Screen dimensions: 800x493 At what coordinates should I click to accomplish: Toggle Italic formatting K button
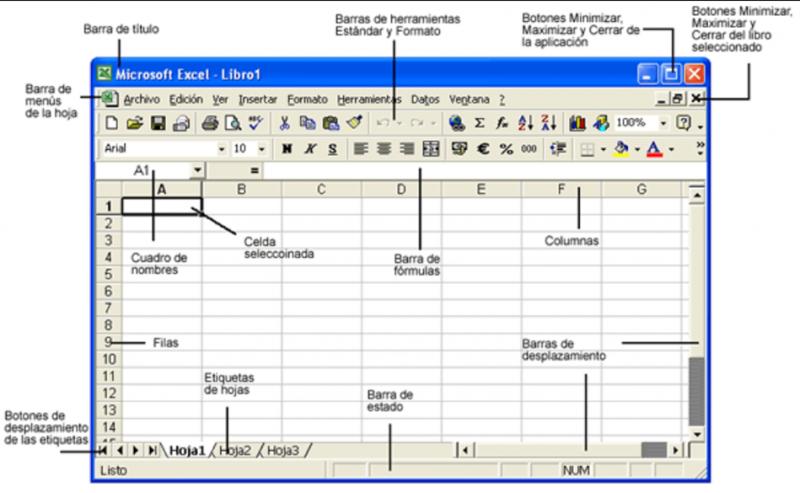pos(310,149)
